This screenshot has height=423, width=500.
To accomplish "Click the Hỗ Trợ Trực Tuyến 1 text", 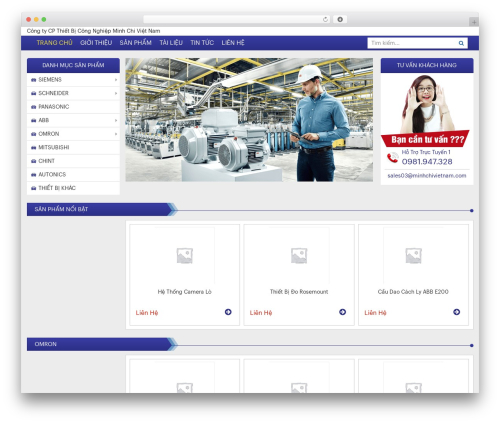I will 426,152.
